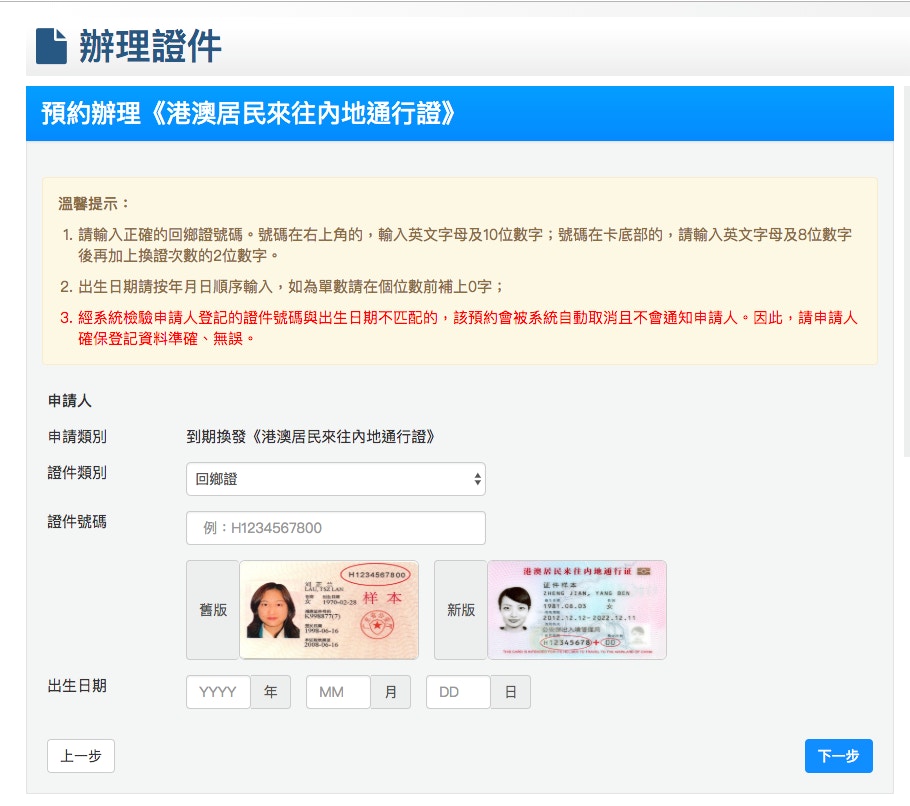Select the old version sample card image
Viewport: 910px width, 806px height.
(329, 610)
